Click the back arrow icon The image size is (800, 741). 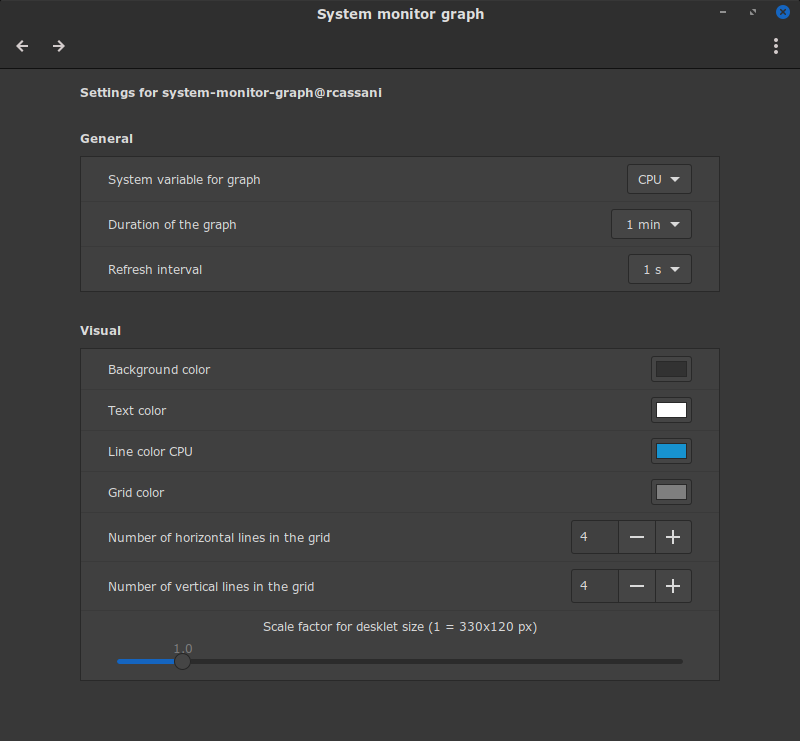(22, 46)
